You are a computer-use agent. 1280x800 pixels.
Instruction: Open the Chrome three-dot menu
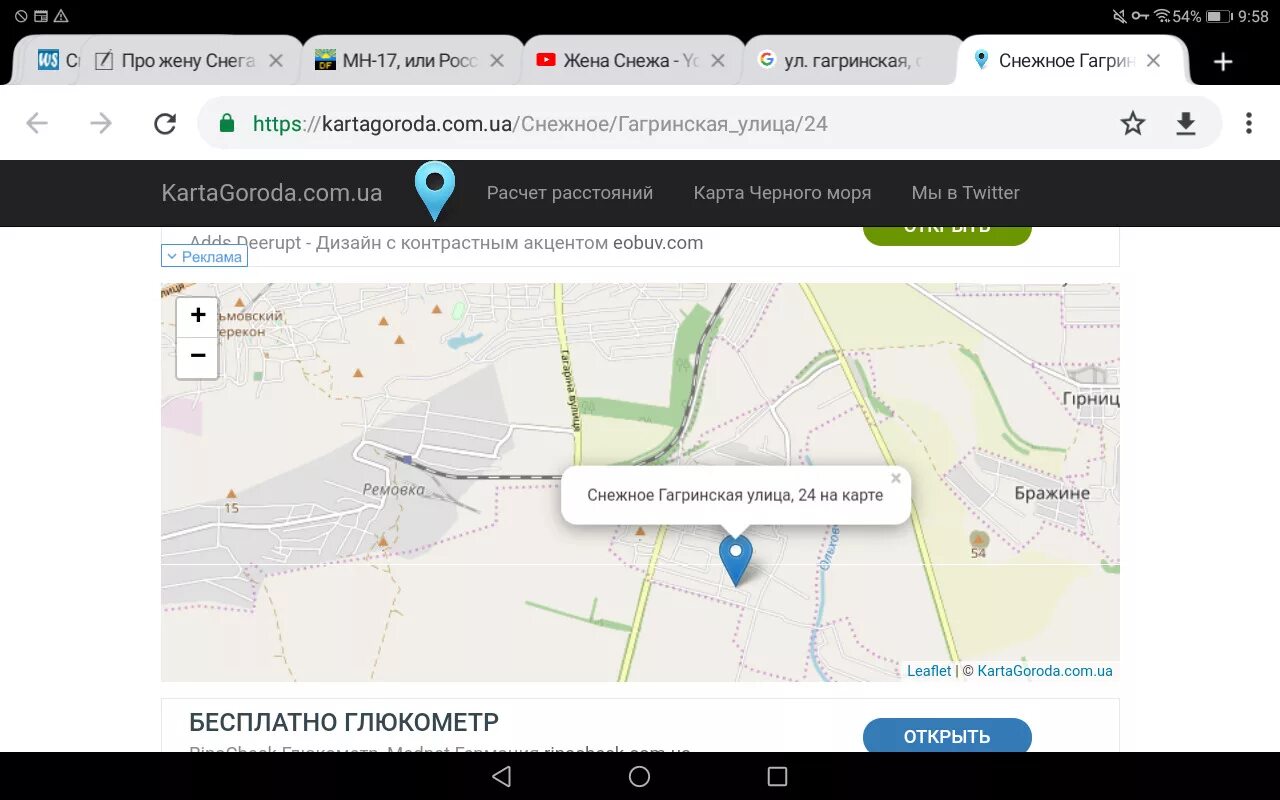(x=1248, y=123)
